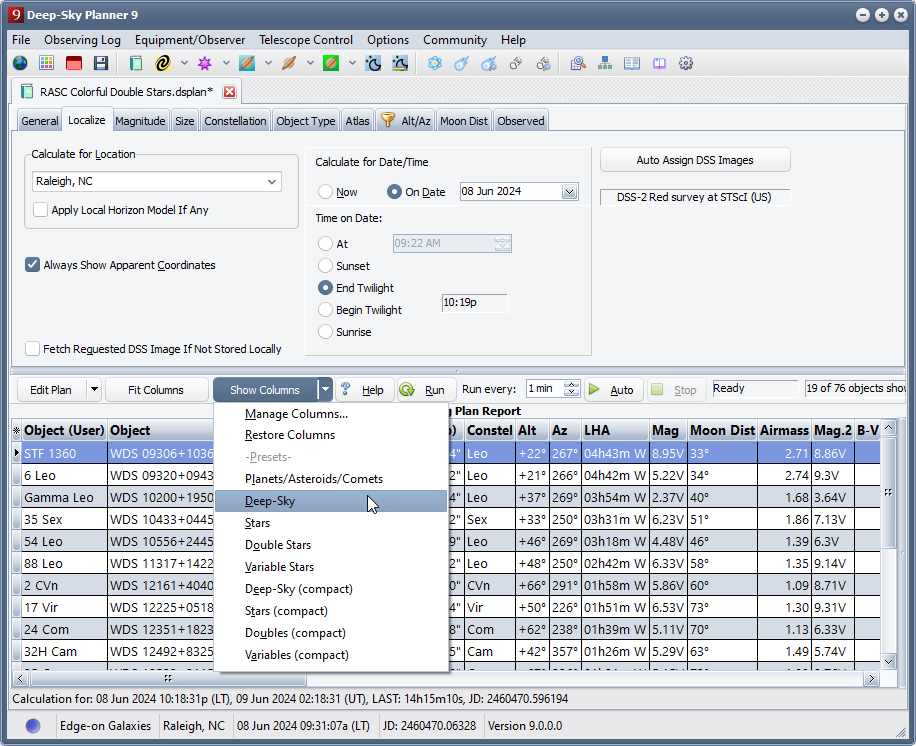Select the Now date/time option
Viewport: 916px width, 746px height.
point(325,192)
